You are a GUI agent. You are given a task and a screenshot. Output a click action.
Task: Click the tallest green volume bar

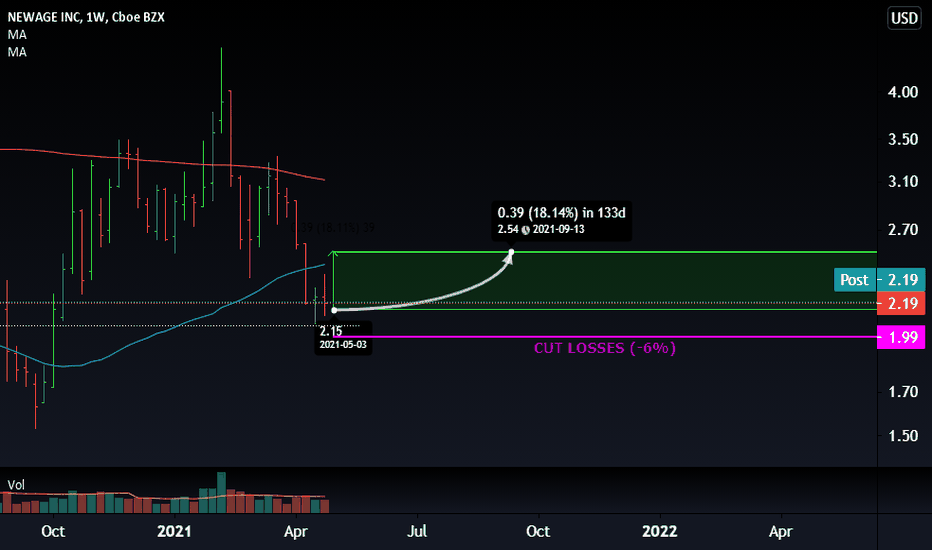tap(221, 492)
